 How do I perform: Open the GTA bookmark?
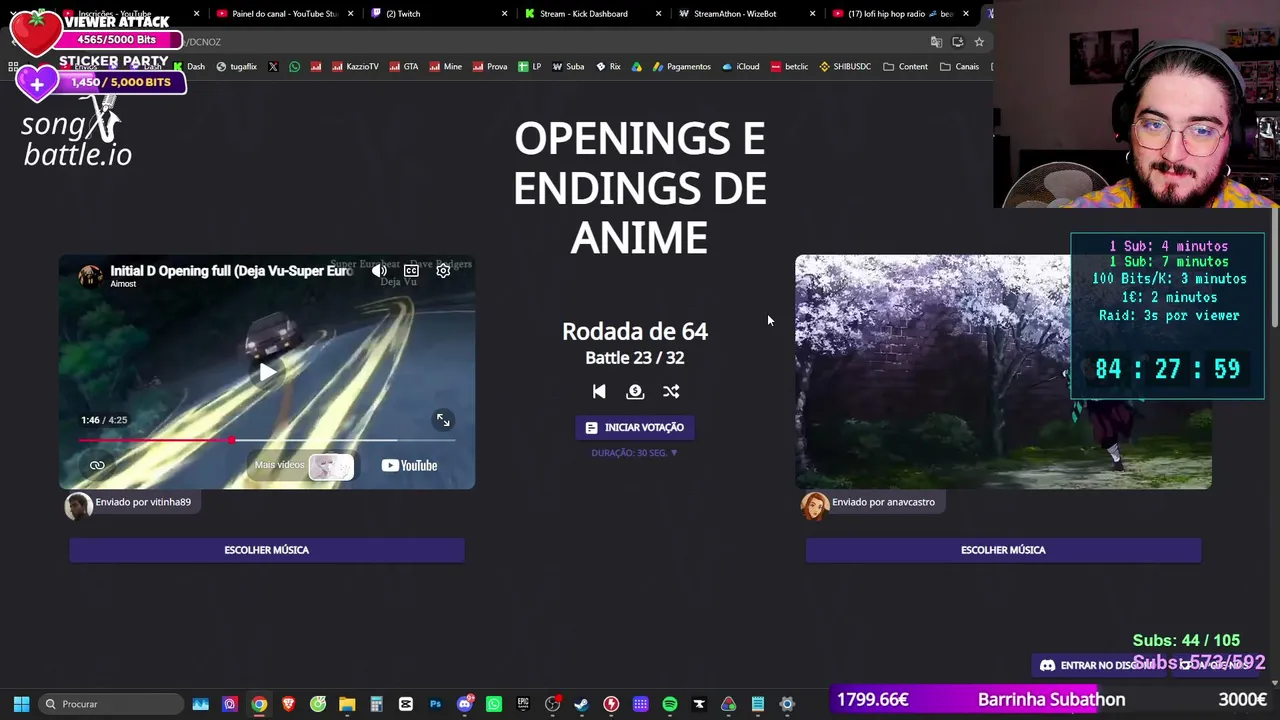coord(403,67)
